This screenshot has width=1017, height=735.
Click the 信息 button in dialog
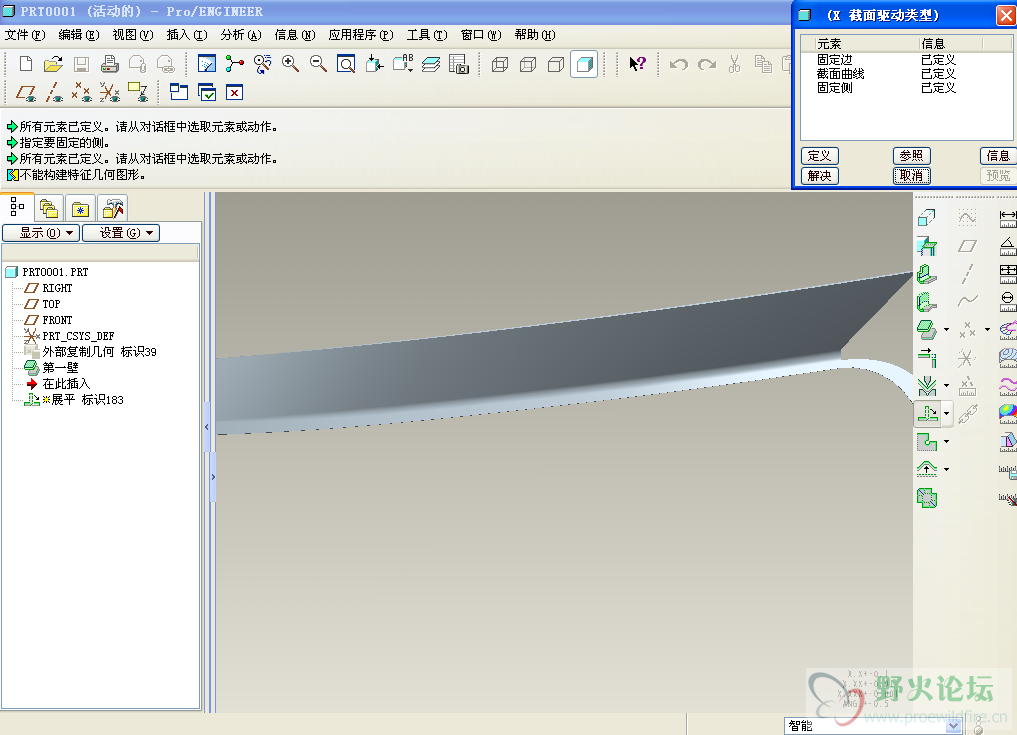tap(998, 156)
